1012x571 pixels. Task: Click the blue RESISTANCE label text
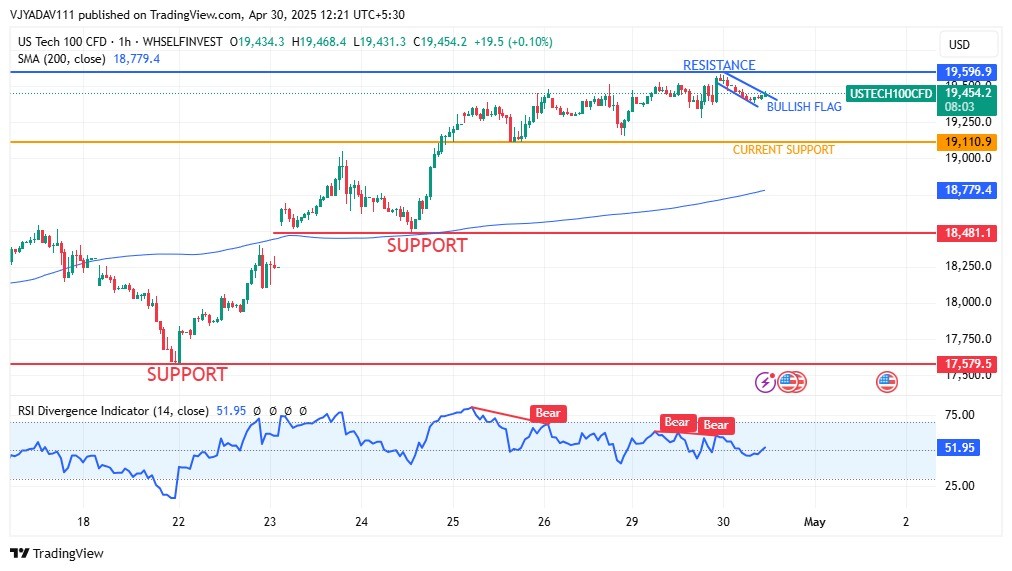719,65
